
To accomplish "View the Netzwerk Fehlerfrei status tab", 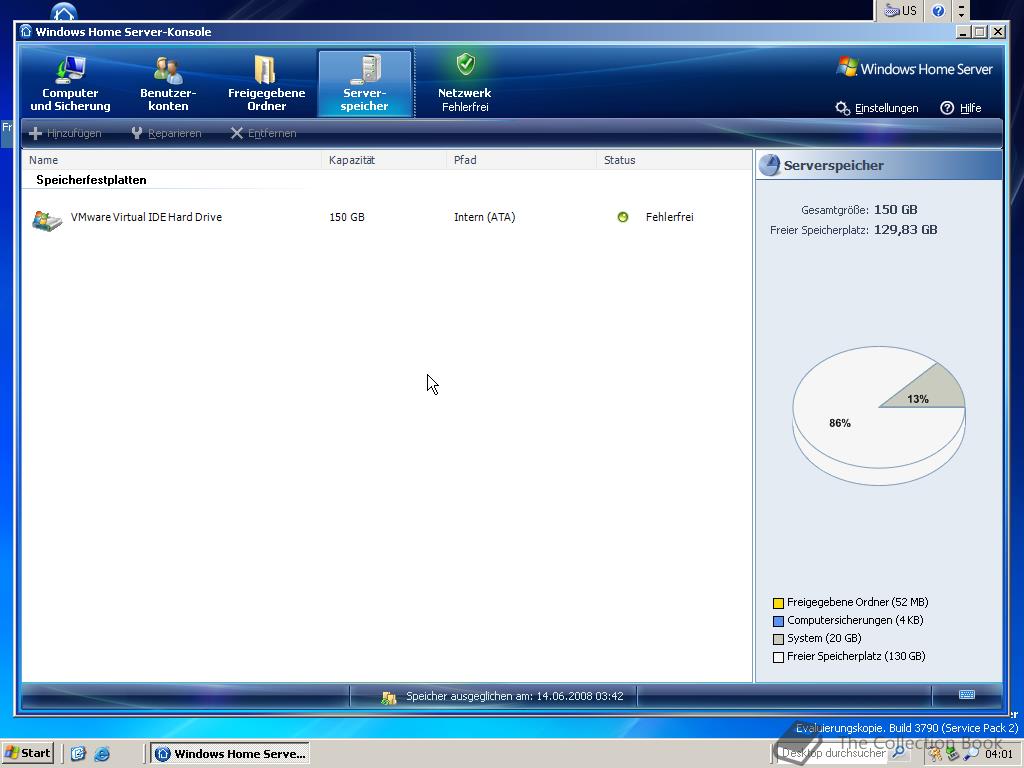I will 464,84.
